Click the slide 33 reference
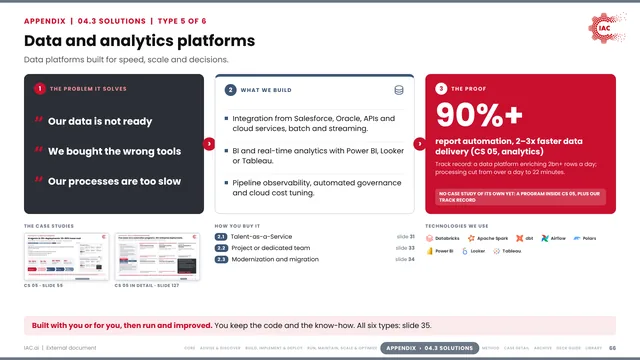The image size is (640, 360). point(405,248)
